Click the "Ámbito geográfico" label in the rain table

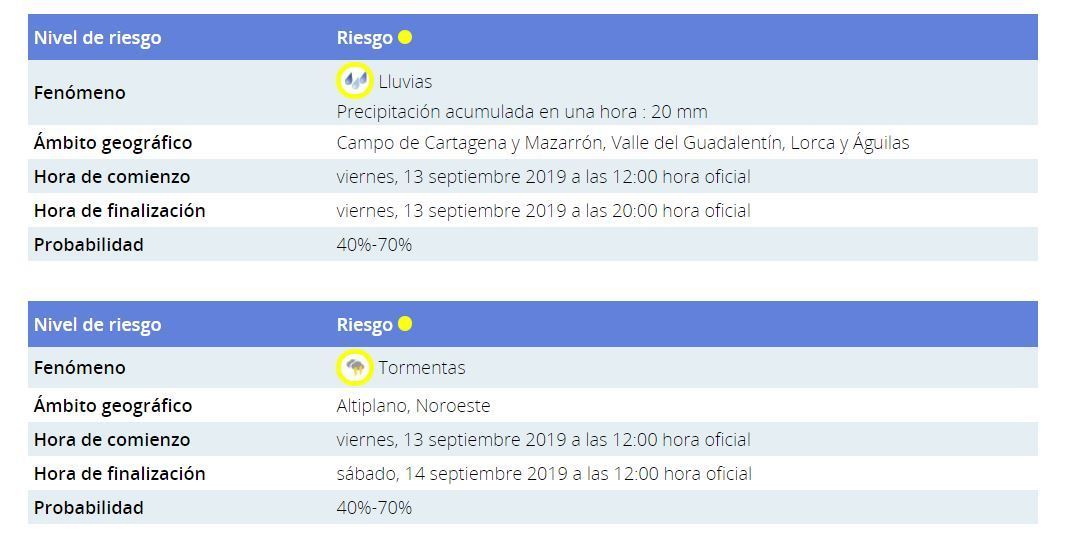(x=113, y=143)
